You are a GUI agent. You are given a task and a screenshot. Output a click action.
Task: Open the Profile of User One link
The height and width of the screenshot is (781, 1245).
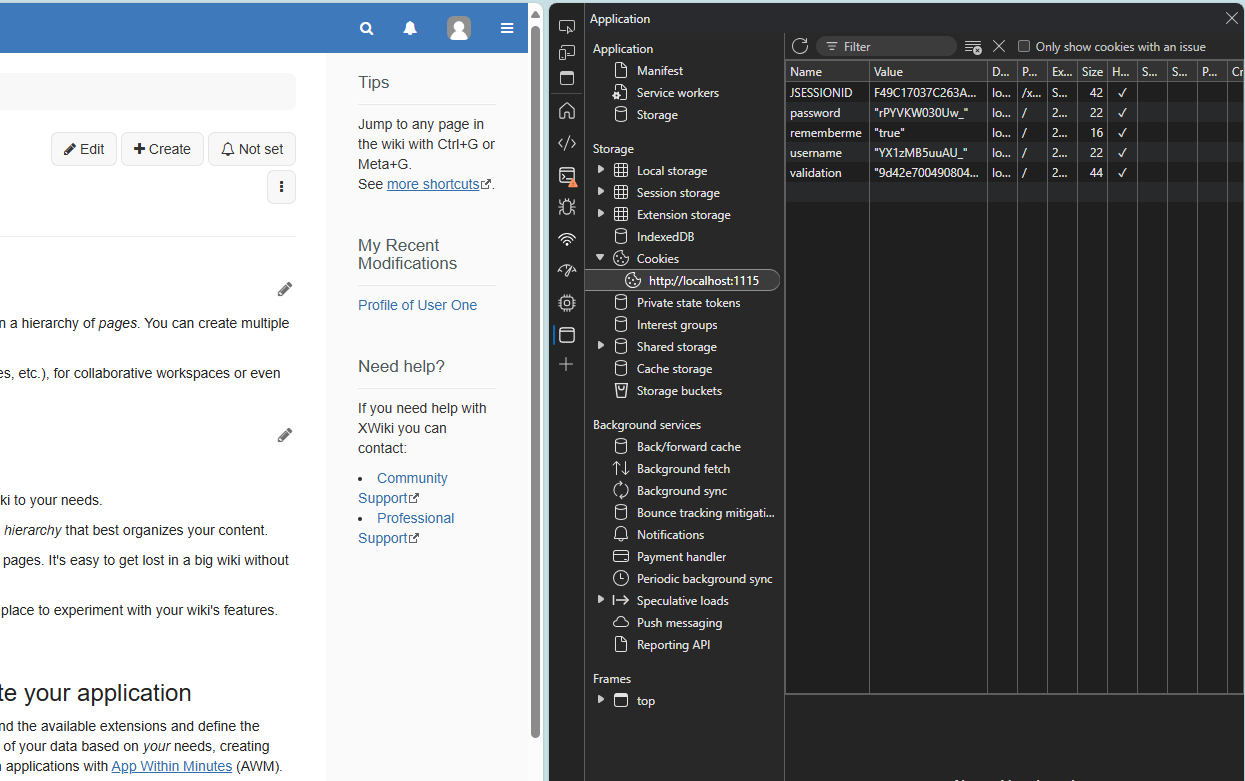pos(417,305)
